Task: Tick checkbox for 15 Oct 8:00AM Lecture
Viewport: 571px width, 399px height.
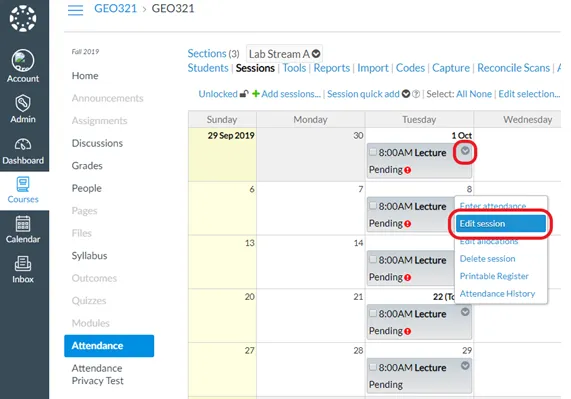Action: pos(373,260)
